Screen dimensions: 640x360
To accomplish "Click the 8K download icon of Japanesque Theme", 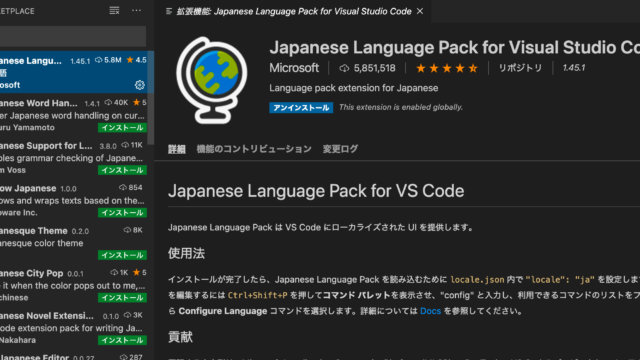I will coord(127,230).
